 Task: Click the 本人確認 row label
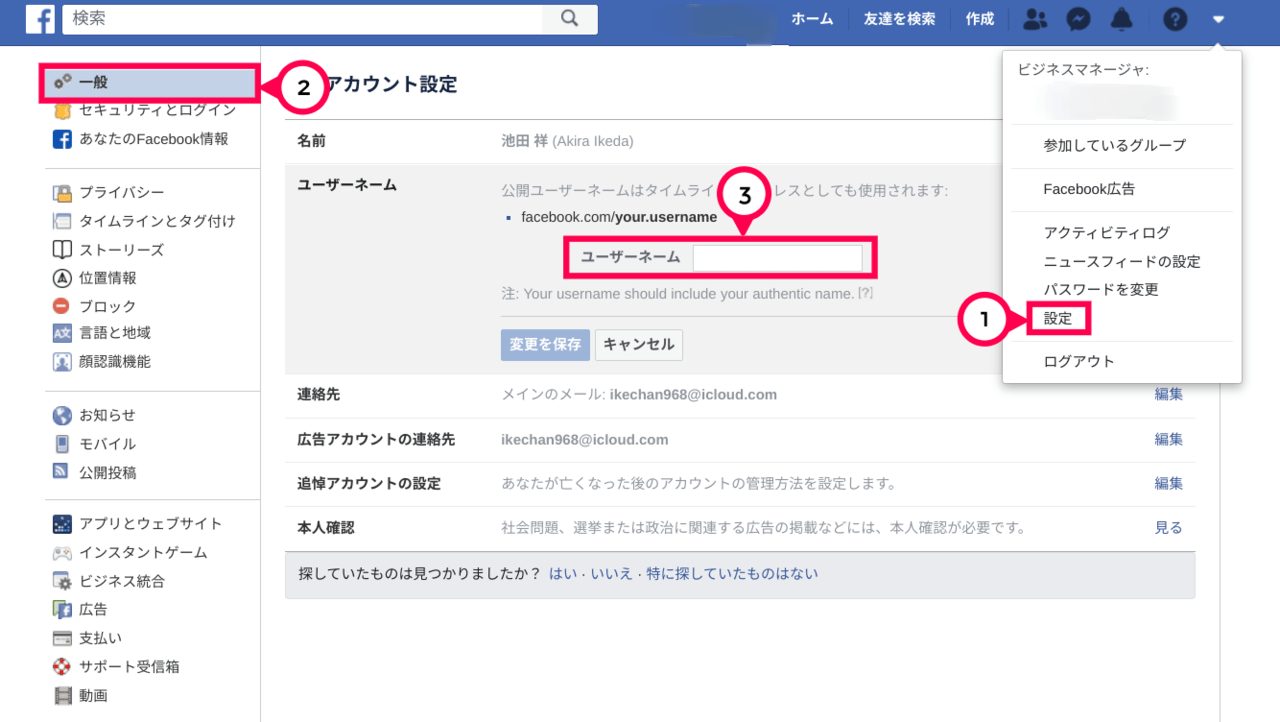(x=326, y=527)
